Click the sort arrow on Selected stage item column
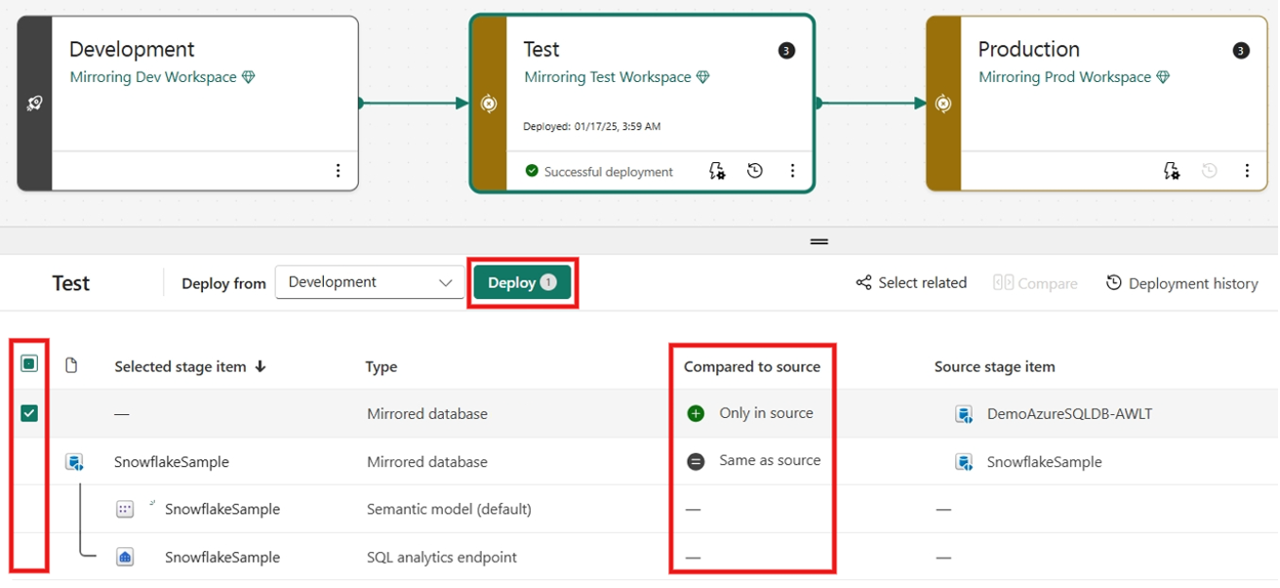This screenshot has height=588, width=1280. pyautogui.click(x=260, y=366)
